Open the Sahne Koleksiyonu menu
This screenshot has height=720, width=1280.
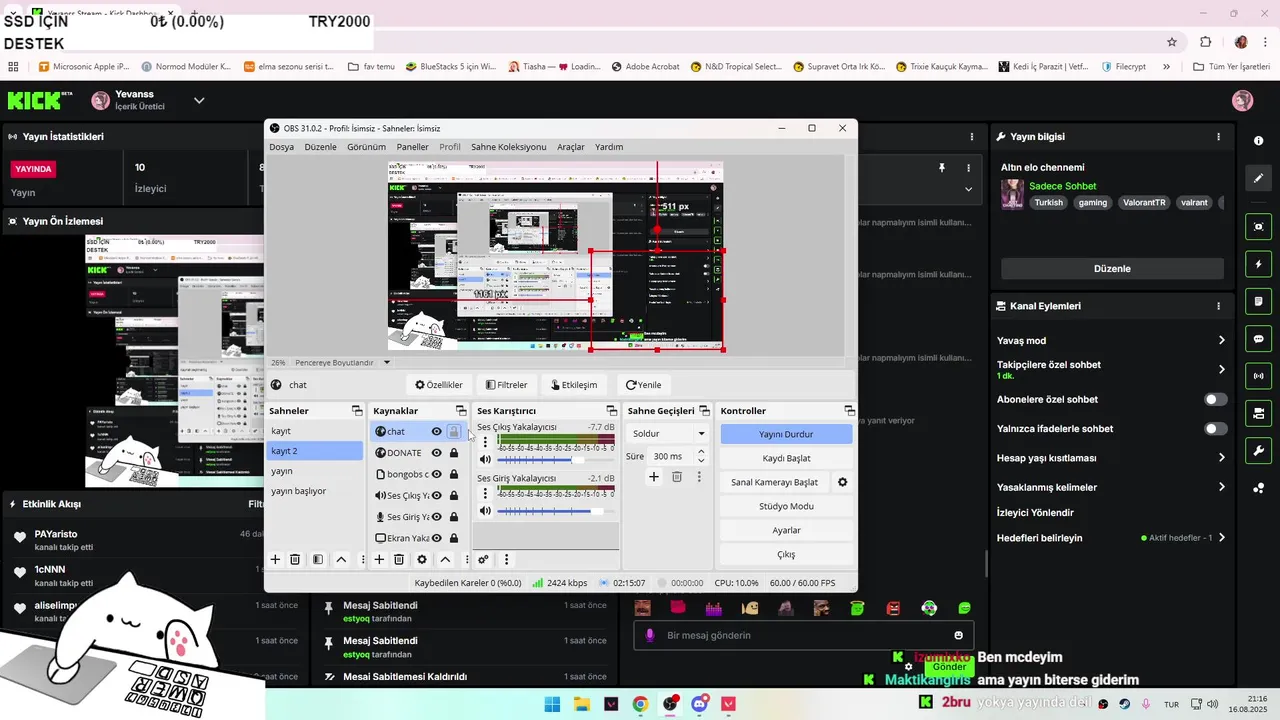509,147
